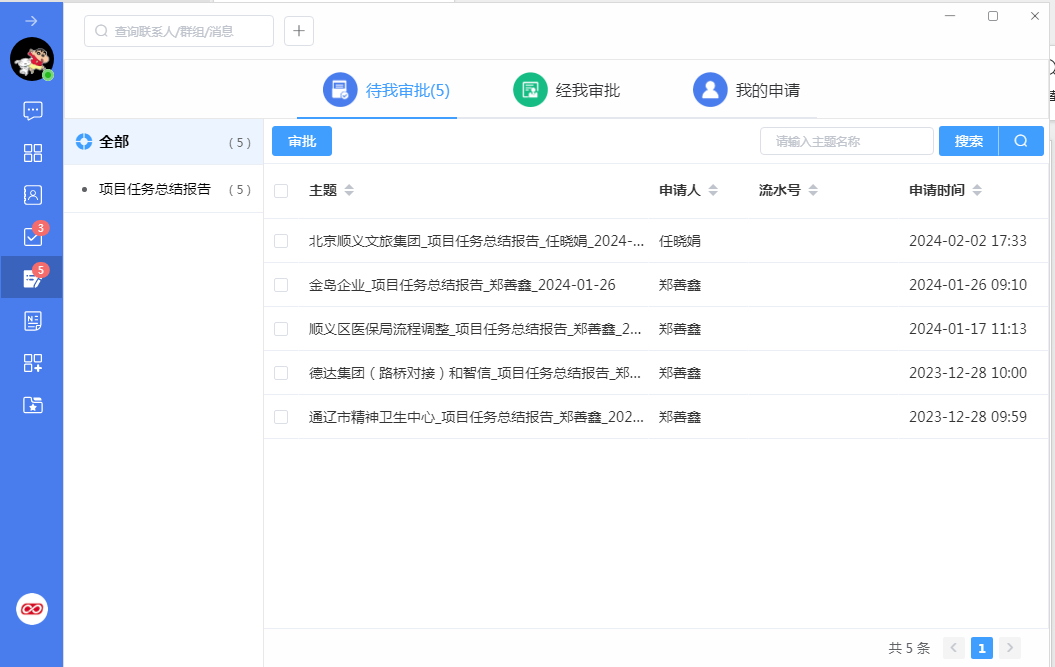Click the blue 审批 button

(301, 140)
